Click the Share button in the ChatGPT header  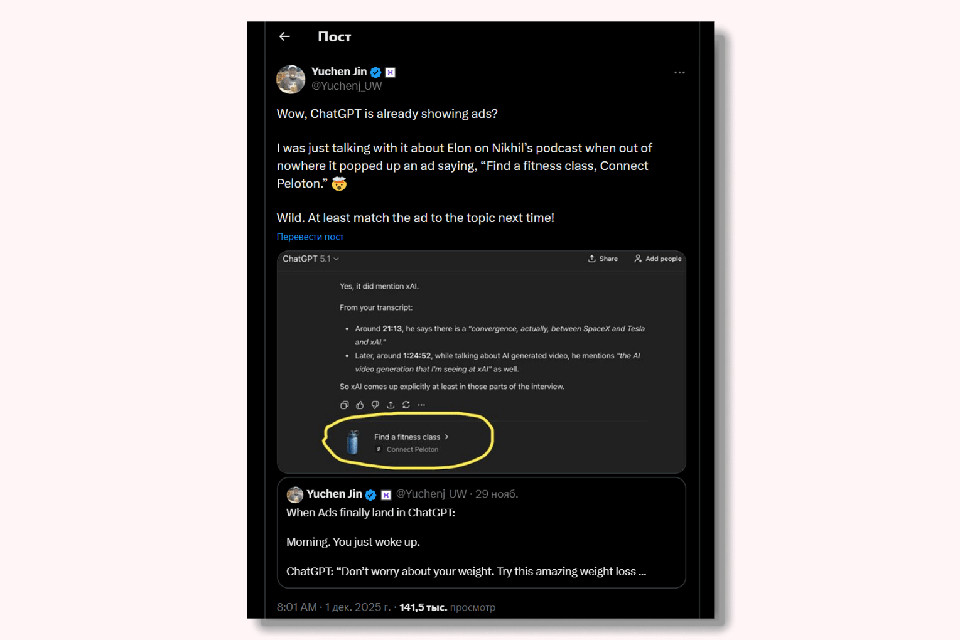[x=603, y=259]
